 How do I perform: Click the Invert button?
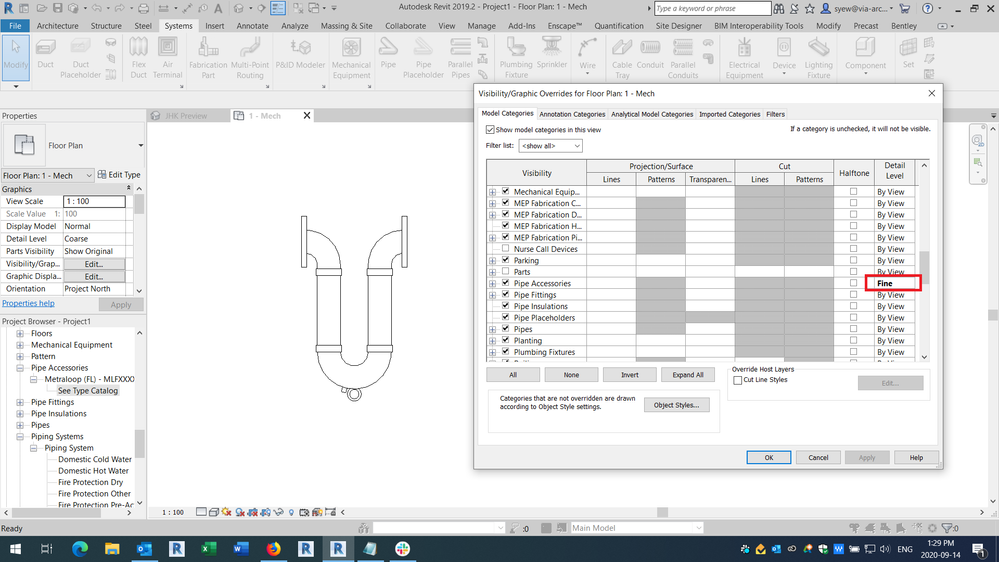(x=629, y=375)
